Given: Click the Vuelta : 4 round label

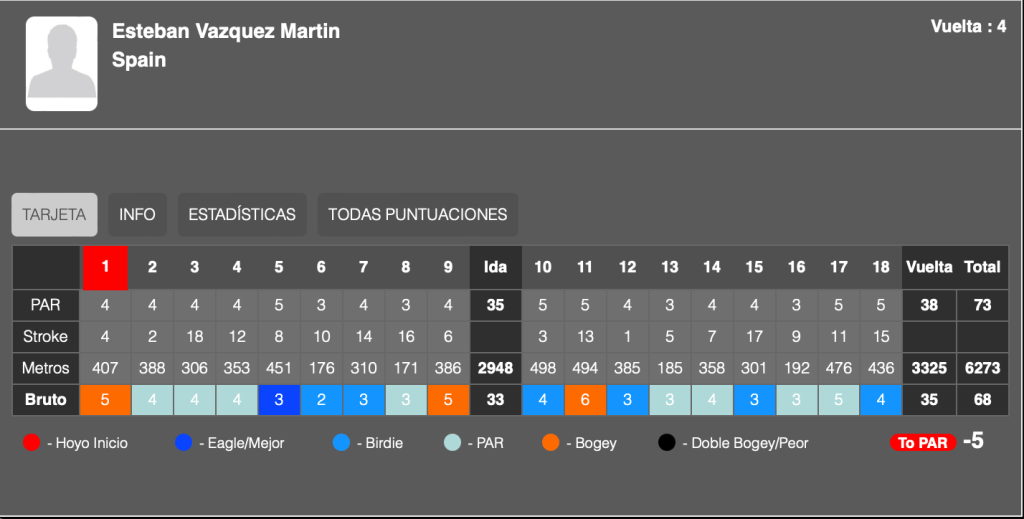Looking at the screenshot, I should [x=968, y=27].
